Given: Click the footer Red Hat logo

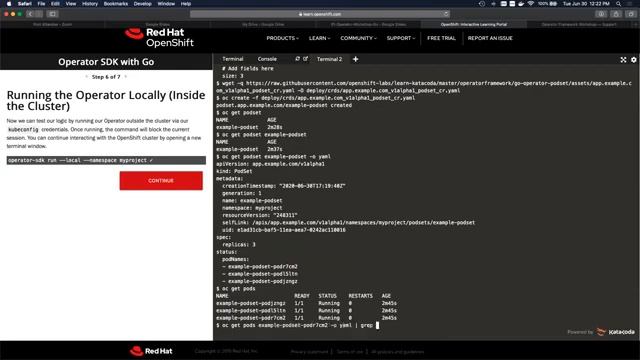Looking at the screenshot, I should (x=151, y=351).
